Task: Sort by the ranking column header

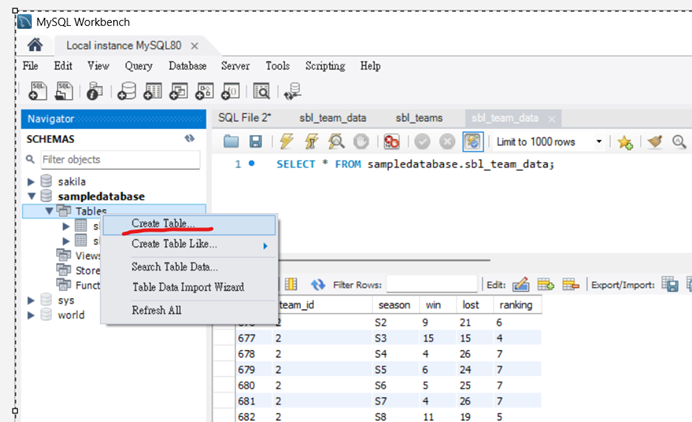Action: coord(517,305)
